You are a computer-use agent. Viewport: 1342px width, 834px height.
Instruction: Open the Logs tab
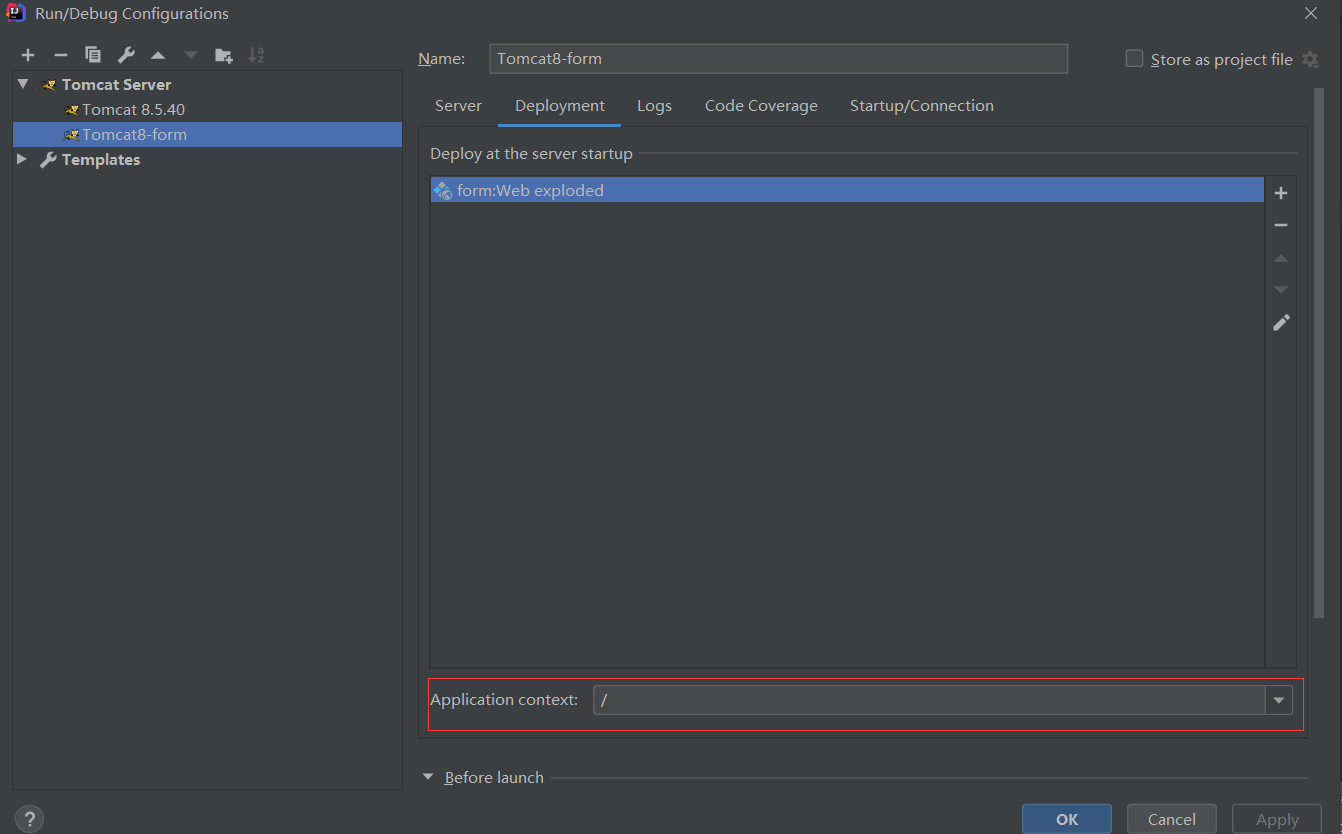[x=655, y=106]
